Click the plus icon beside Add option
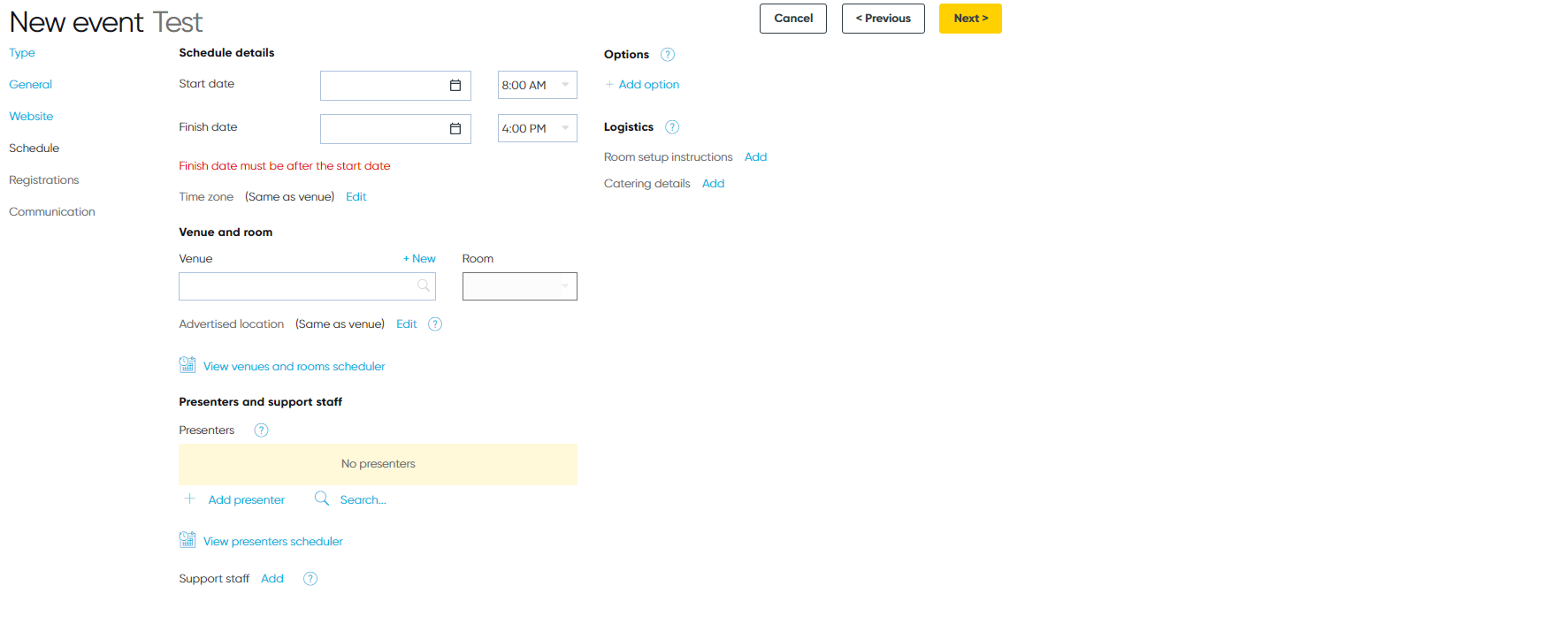Viewport: 1568px width, 624px height. [609, 85]
